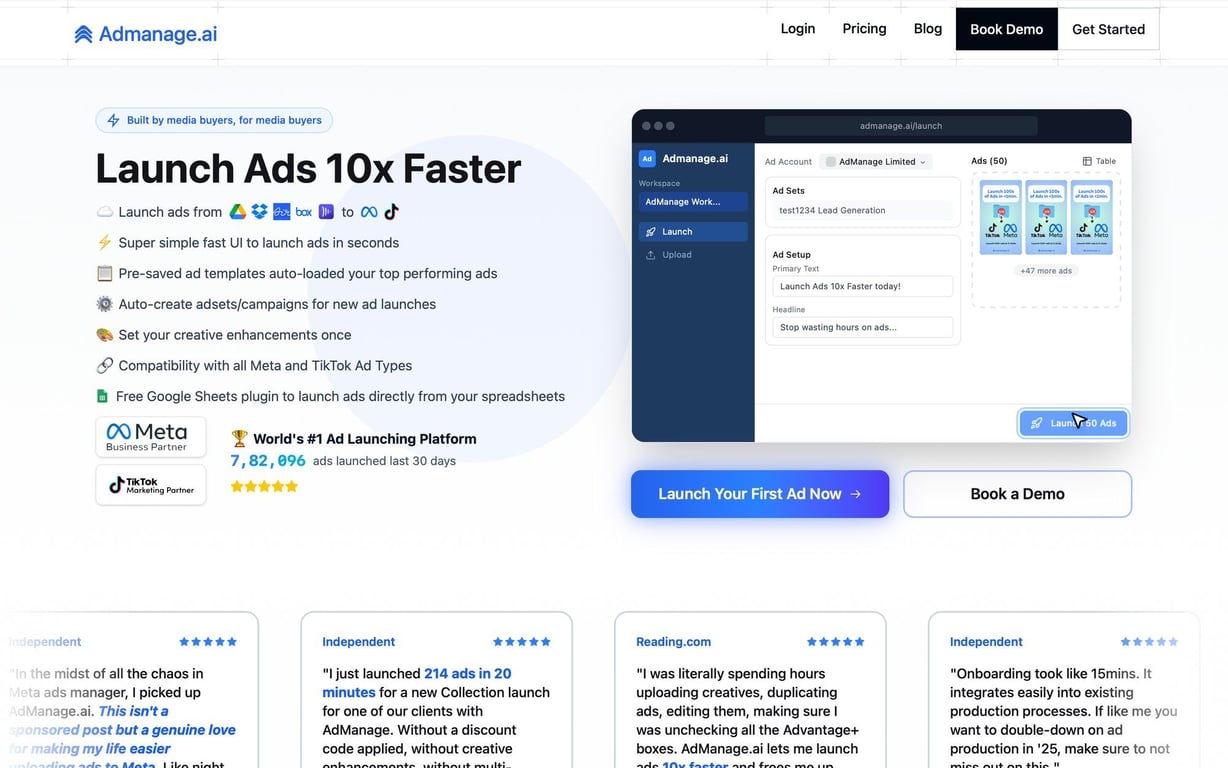
Task: Click the chain link icon beside 'Compatibility'
Action: click(104, 366)
